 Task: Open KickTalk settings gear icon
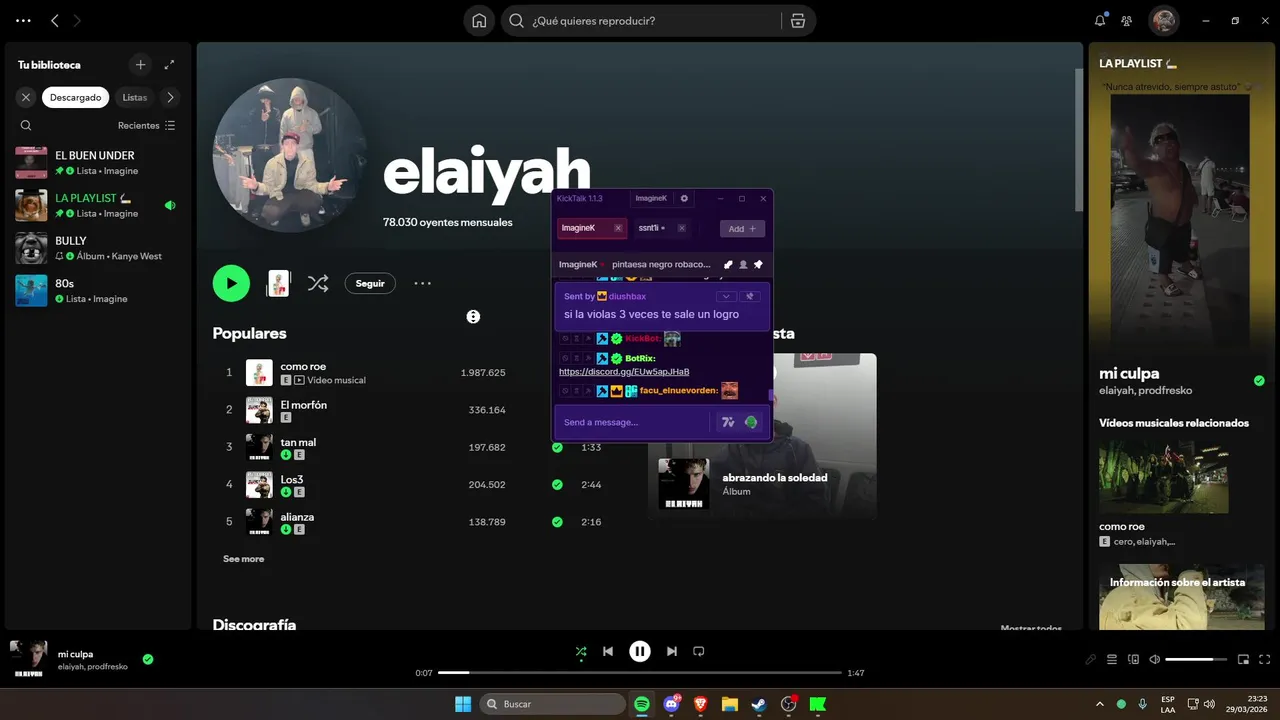(x=684, y=198)
